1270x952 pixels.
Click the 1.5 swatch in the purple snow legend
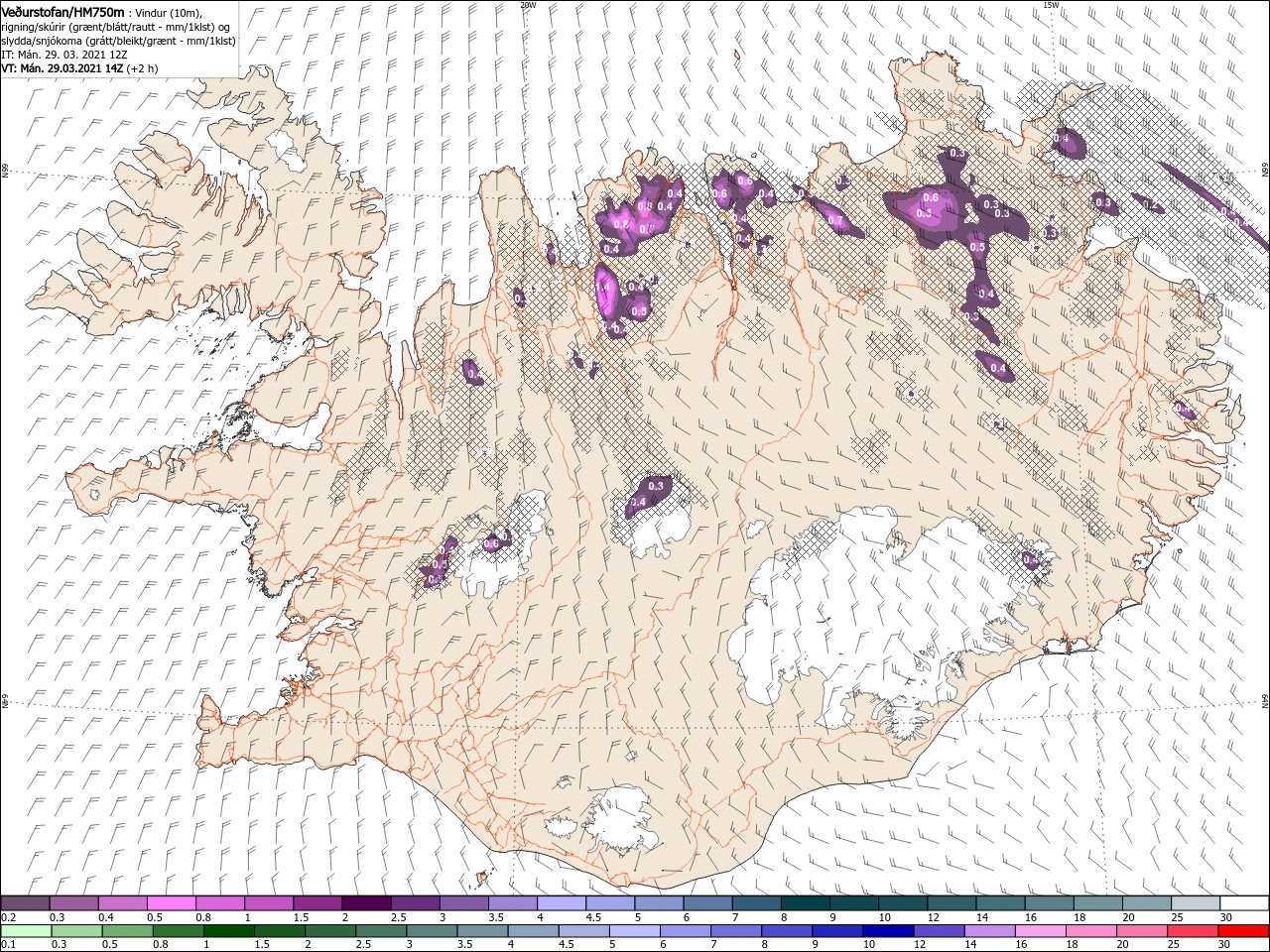click(317, 903)
